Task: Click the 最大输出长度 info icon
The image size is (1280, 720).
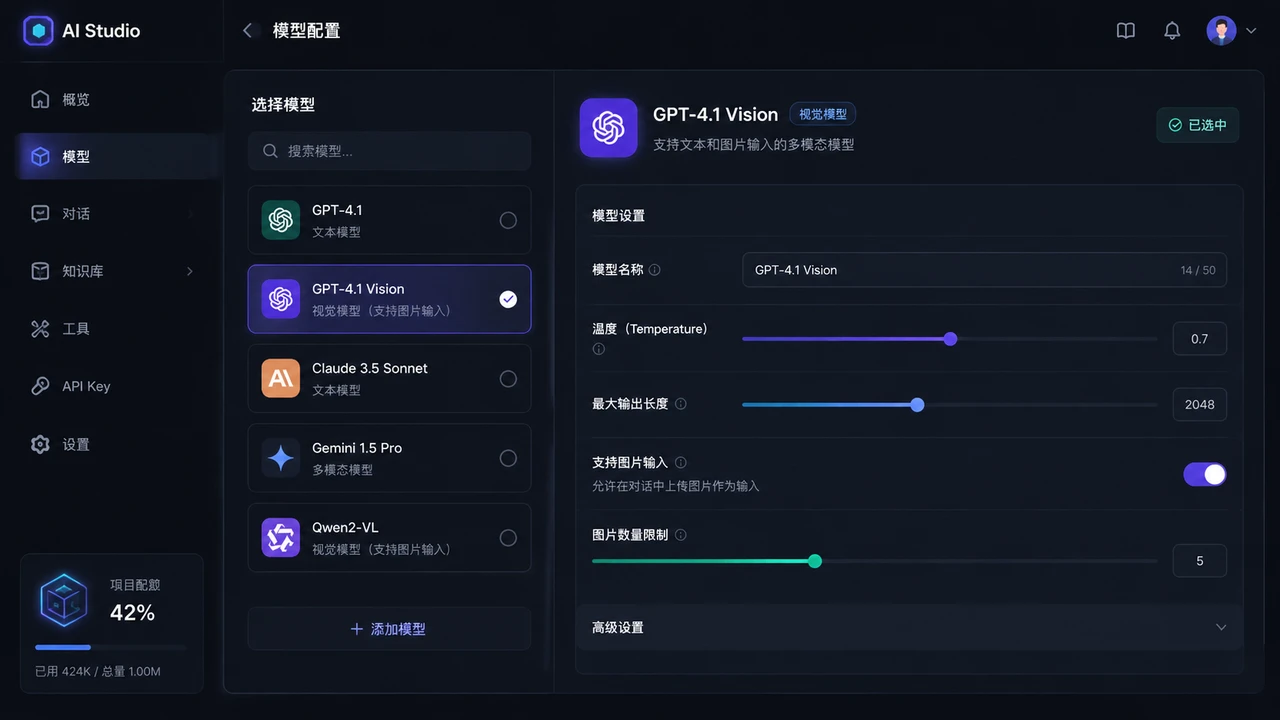Action: (681, 404)
